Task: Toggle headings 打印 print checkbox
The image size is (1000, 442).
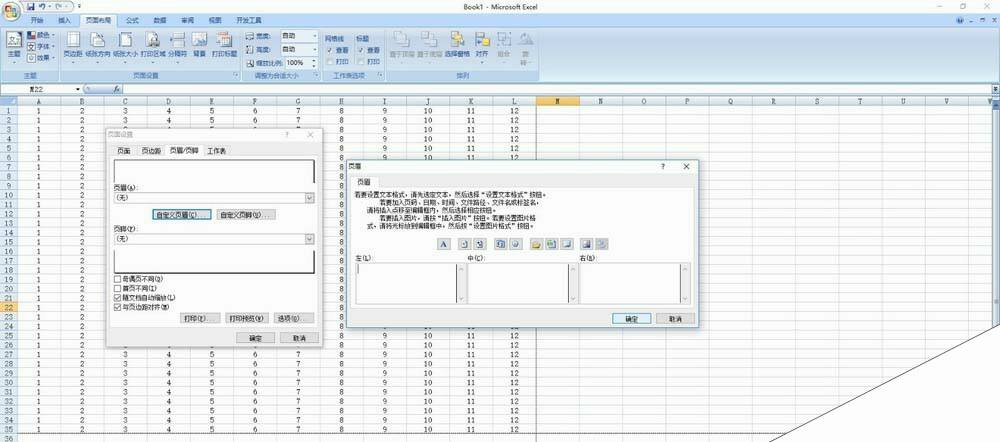Action: [361, 61]
